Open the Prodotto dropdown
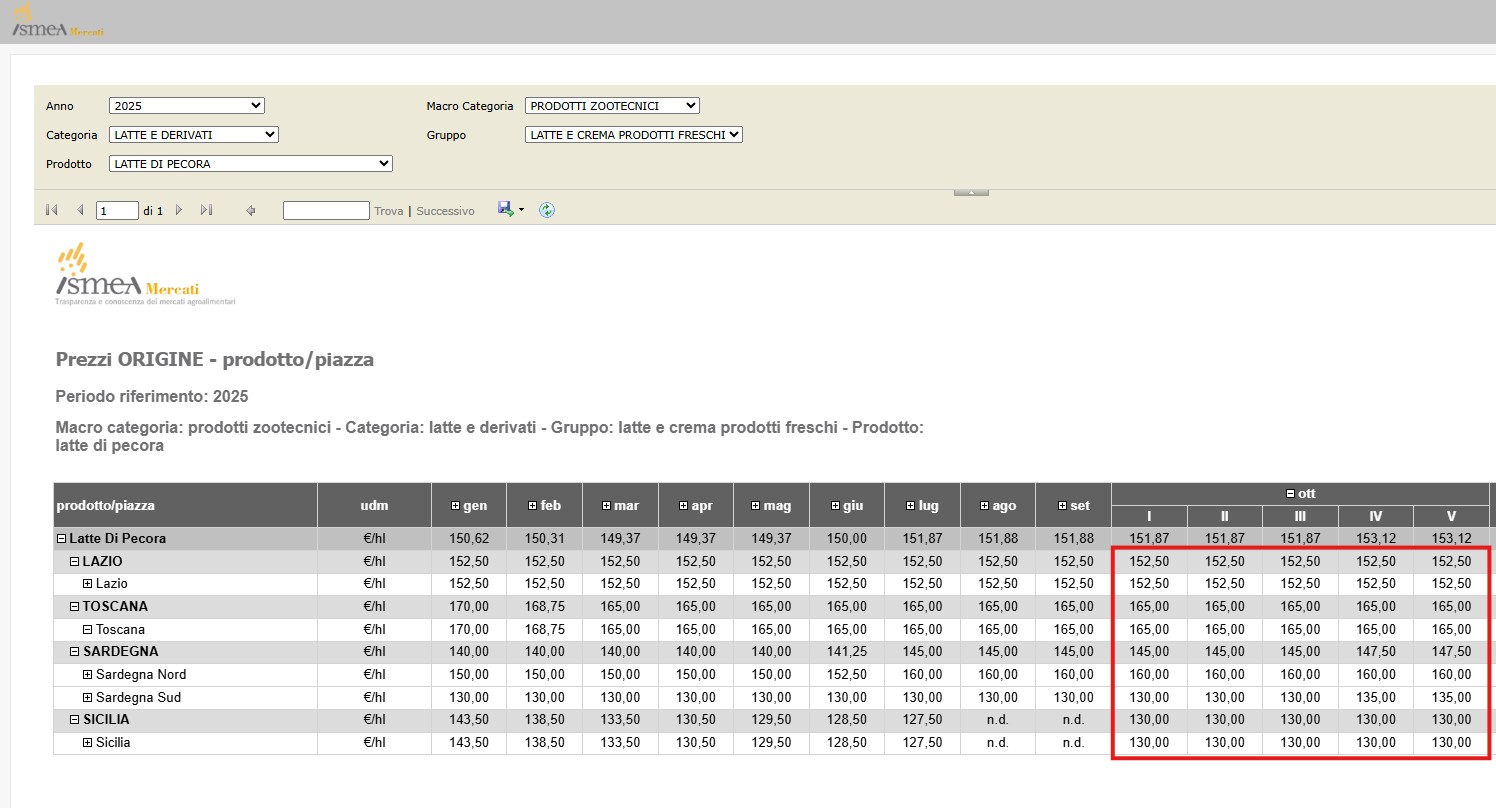Viewport: 1496px width, 808px height. click(x=251, y=163)
